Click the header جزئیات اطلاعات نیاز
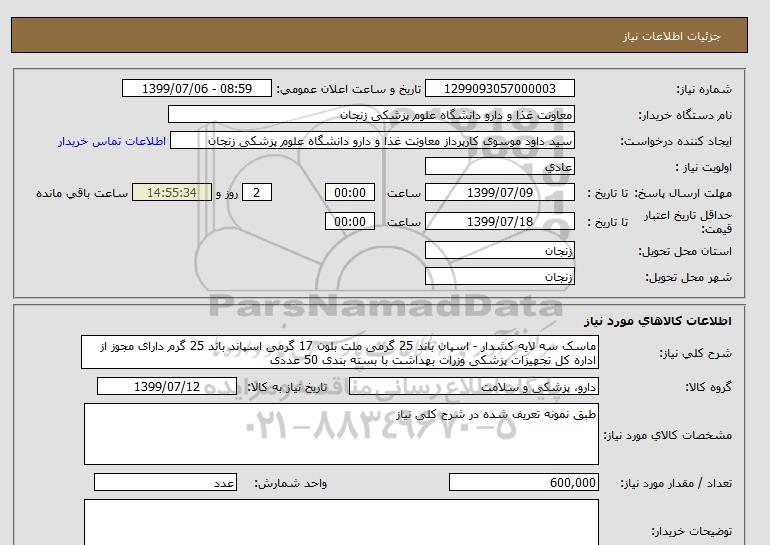This screenshot has height=545, width=770. [x=671, y=36]
